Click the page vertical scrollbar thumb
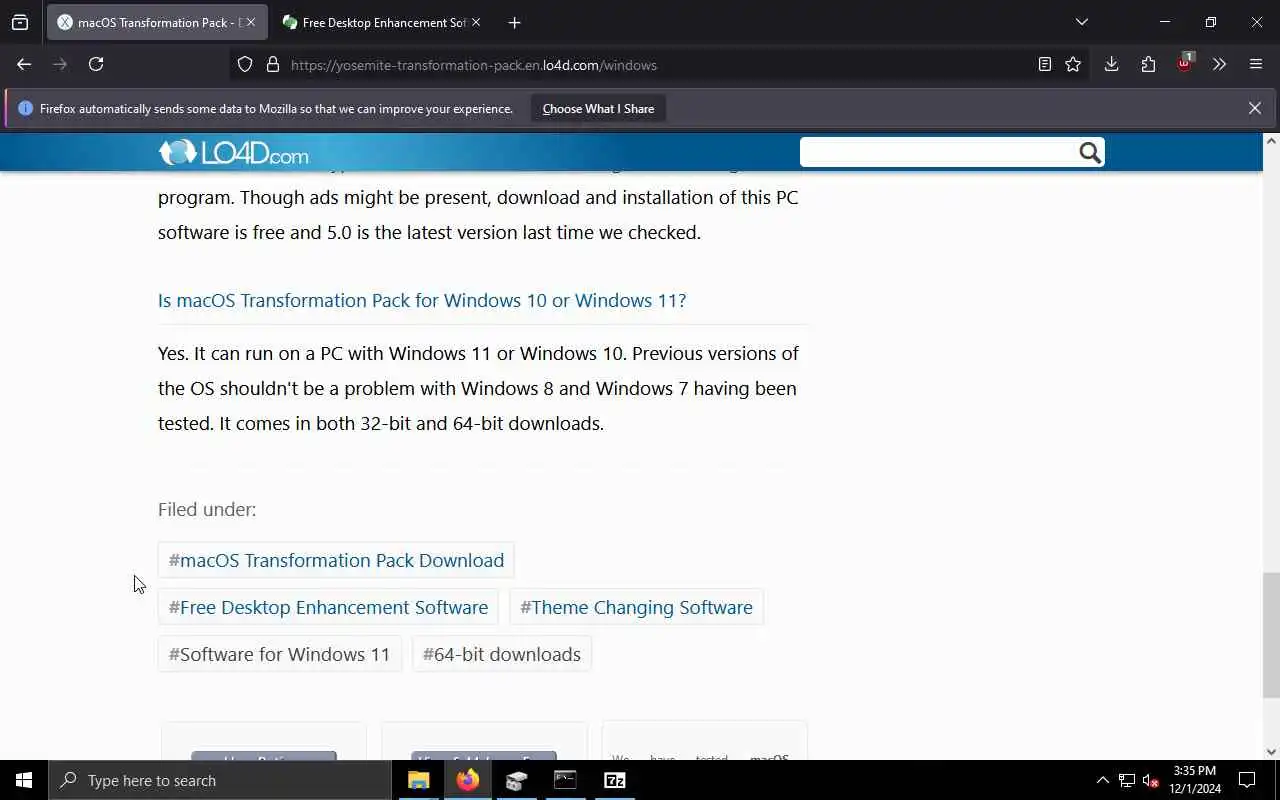The width and height of the screenshot is (1280, 800). tap(1271, 635)
